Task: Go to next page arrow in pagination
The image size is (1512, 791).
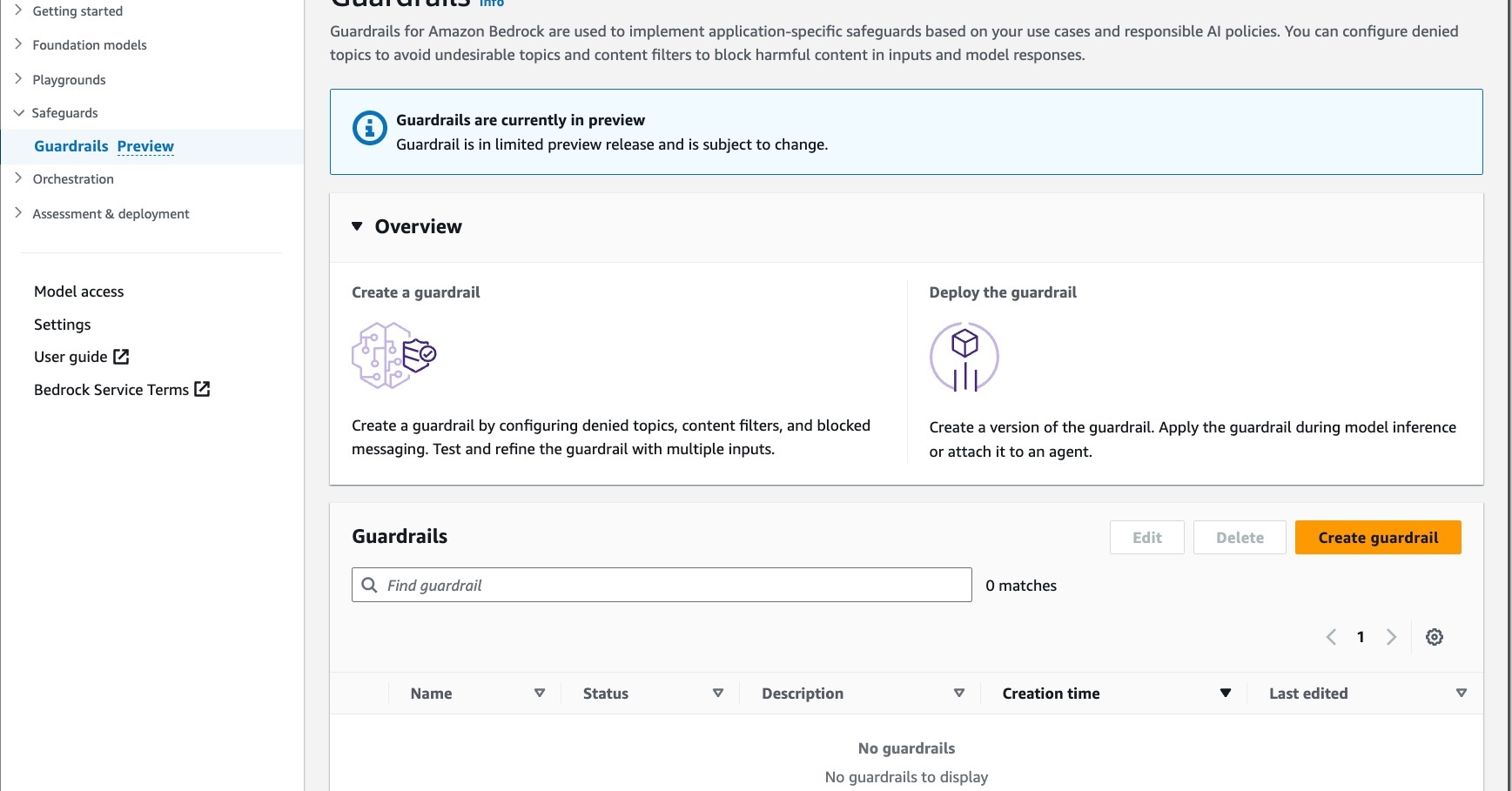Action: (1391, 637)
